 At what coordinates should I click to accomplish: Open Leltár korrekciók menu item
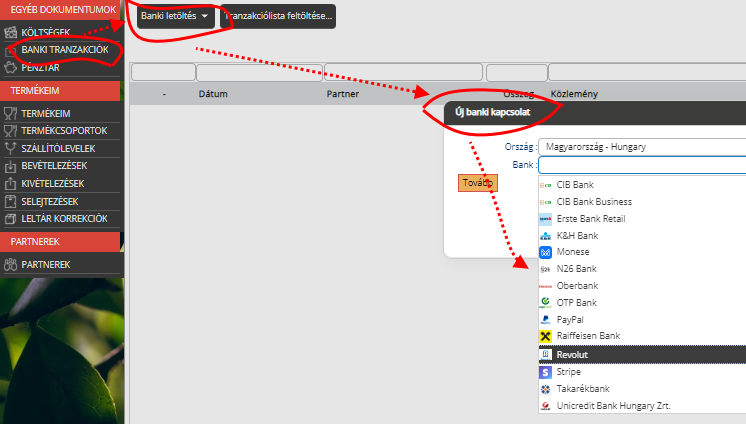(63, 218)
